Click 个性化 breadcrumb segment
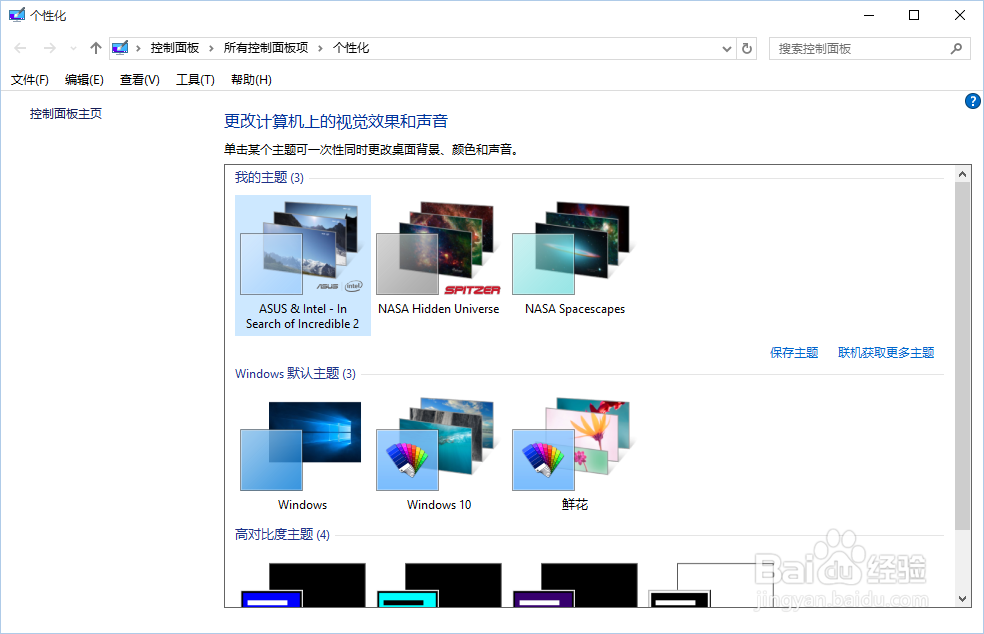Image resolution: width=984 pixels, height=634 pixels. tap(351, 48)
